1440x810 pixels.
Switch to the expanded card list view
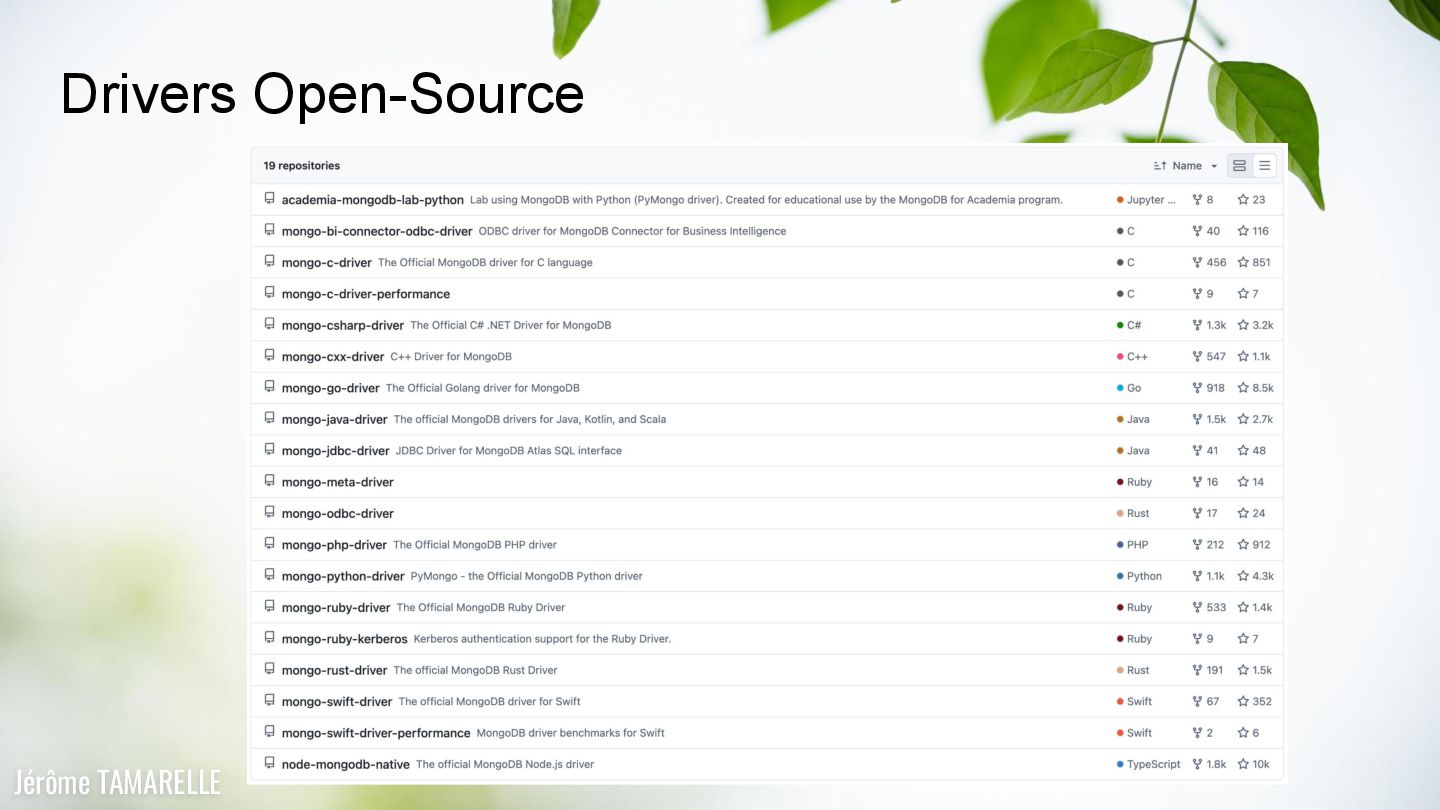click(x=1239, y=166)
